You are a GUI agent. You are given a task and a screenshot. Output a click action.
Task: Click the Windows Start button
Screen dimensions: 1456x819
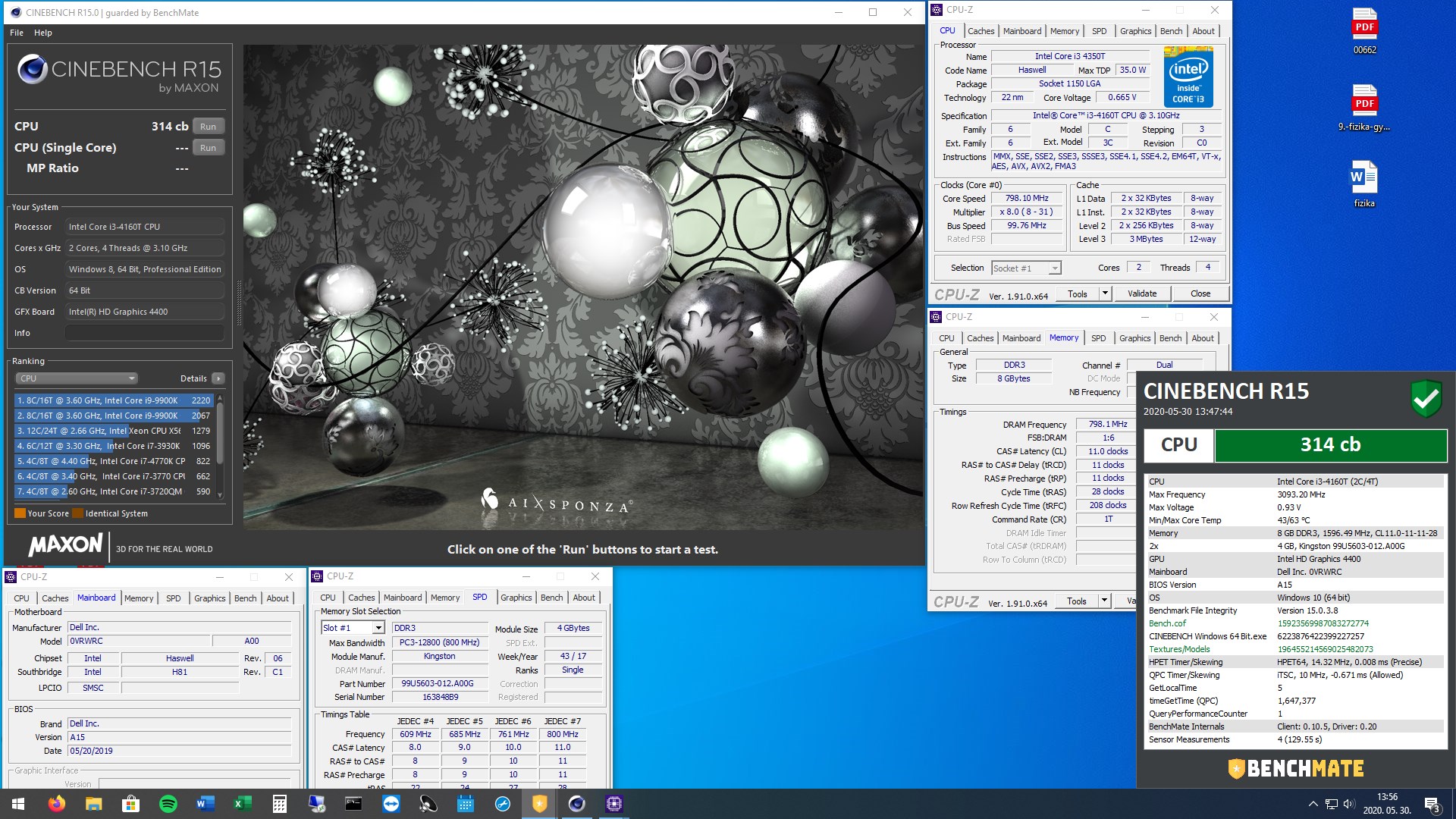coord(18,804)
